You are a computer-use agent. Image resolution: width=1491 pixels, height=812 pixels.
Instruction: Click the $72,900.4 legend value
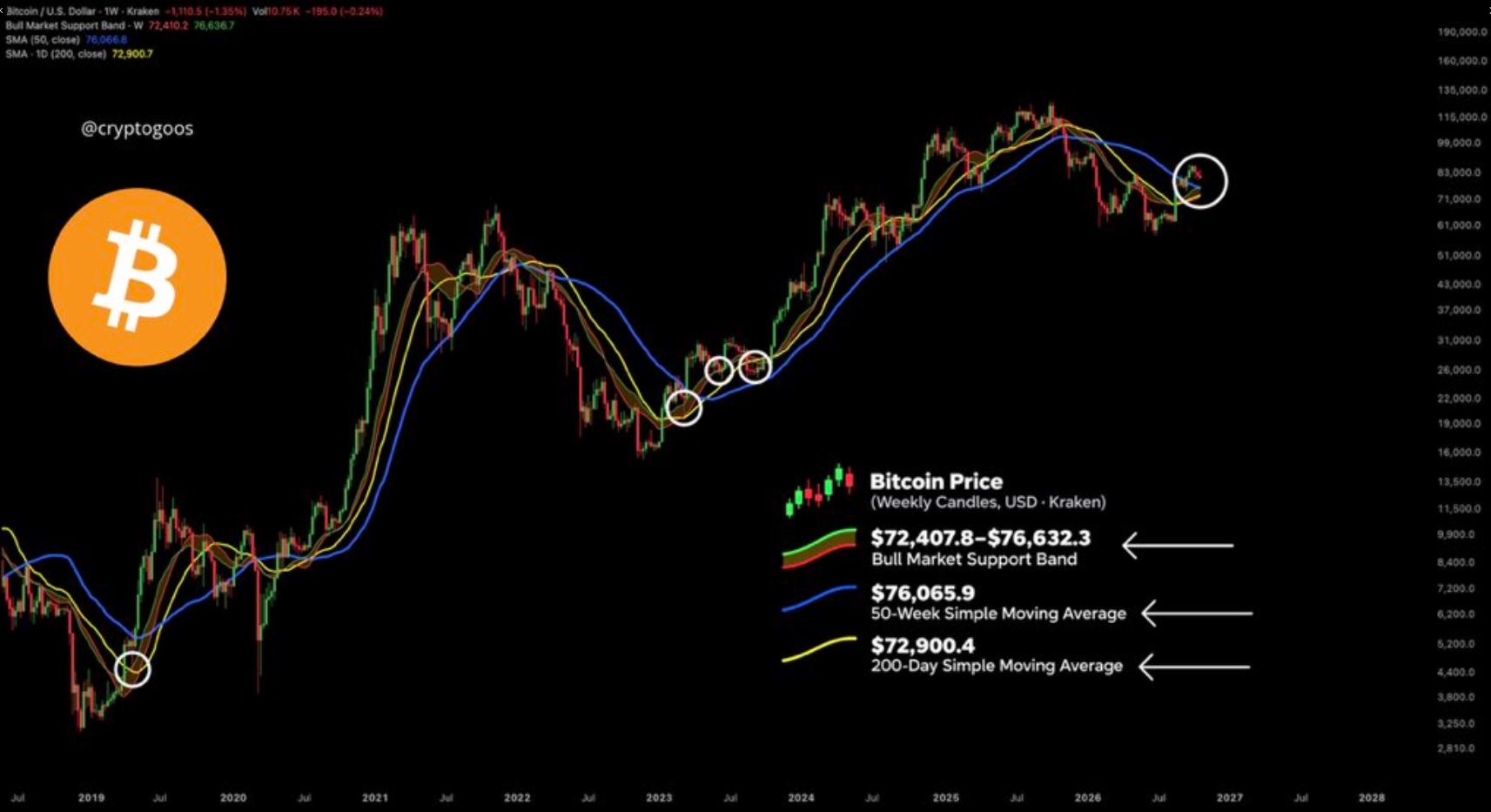[x=923, y=645]
